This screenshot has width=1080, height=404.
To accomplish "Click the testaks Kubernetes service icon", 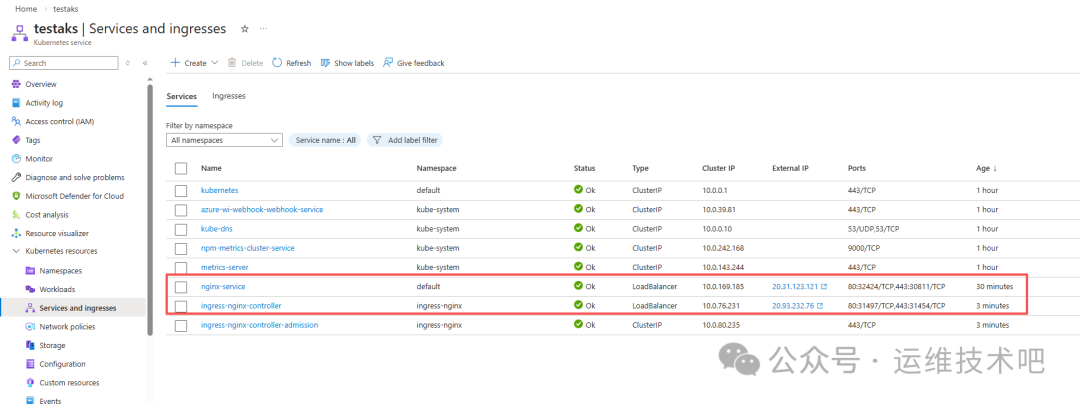I will (20, 33).
